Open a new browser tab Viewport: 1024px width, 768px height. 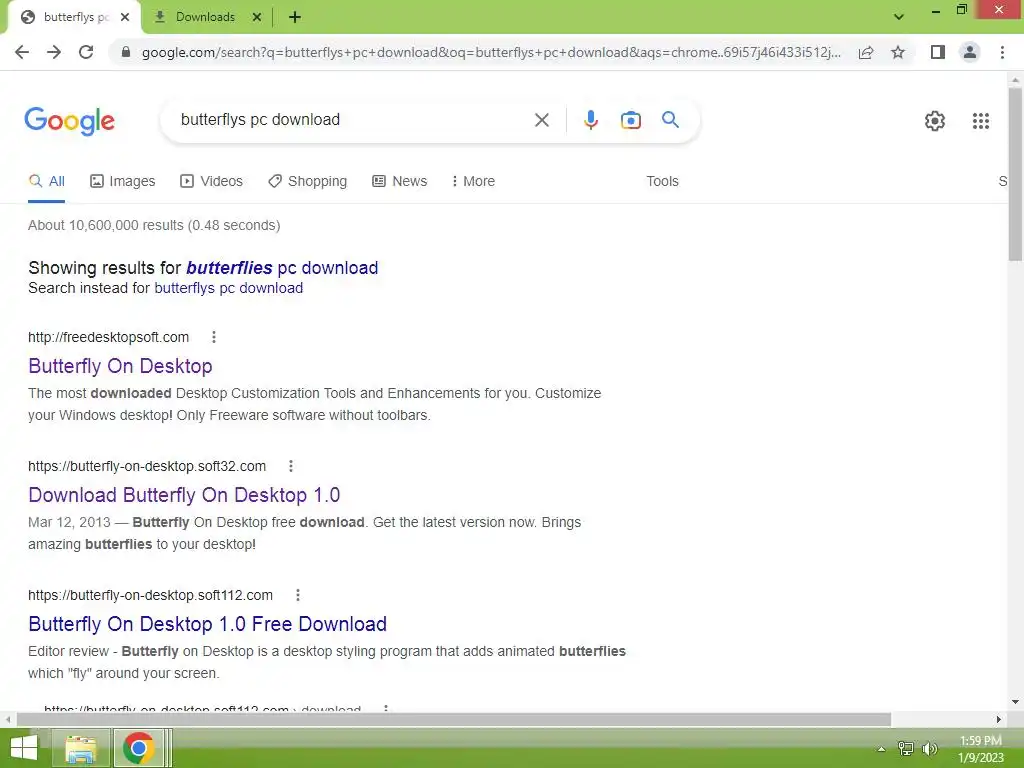pos(295,17)
